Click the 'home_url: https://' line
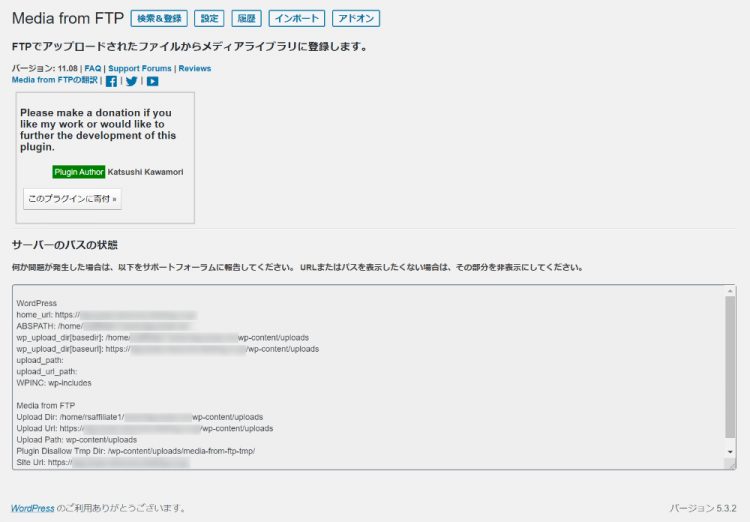Image resolution: width=750 pixels, height=522 pixels. pyautogui.click(x=106, y=315)
